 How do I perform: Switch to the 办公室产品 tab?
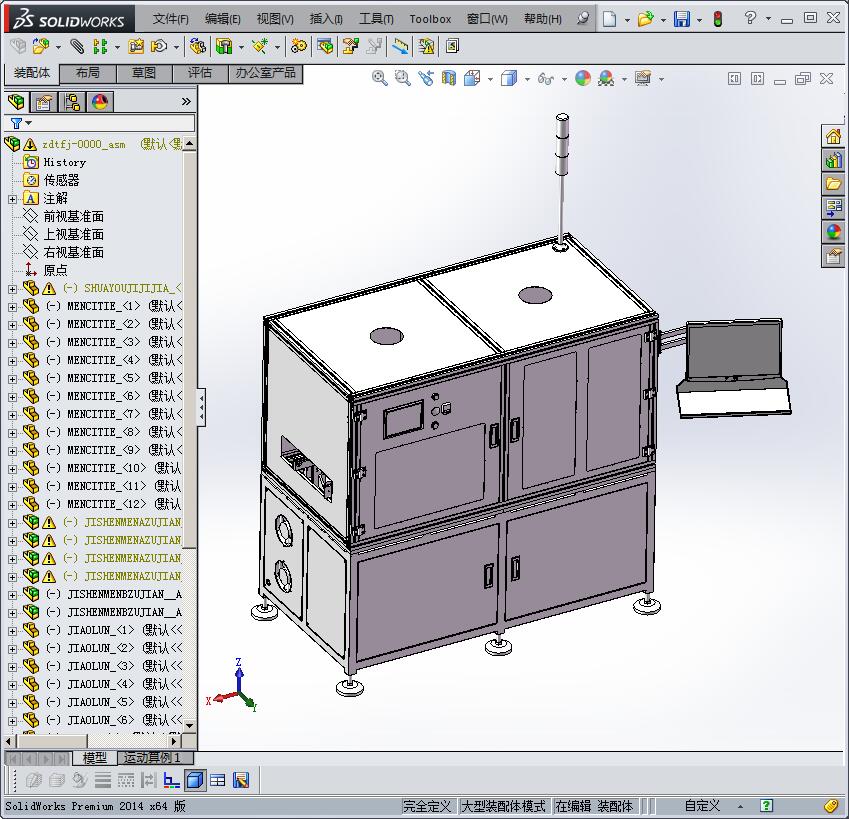click(x=265, y=73)
